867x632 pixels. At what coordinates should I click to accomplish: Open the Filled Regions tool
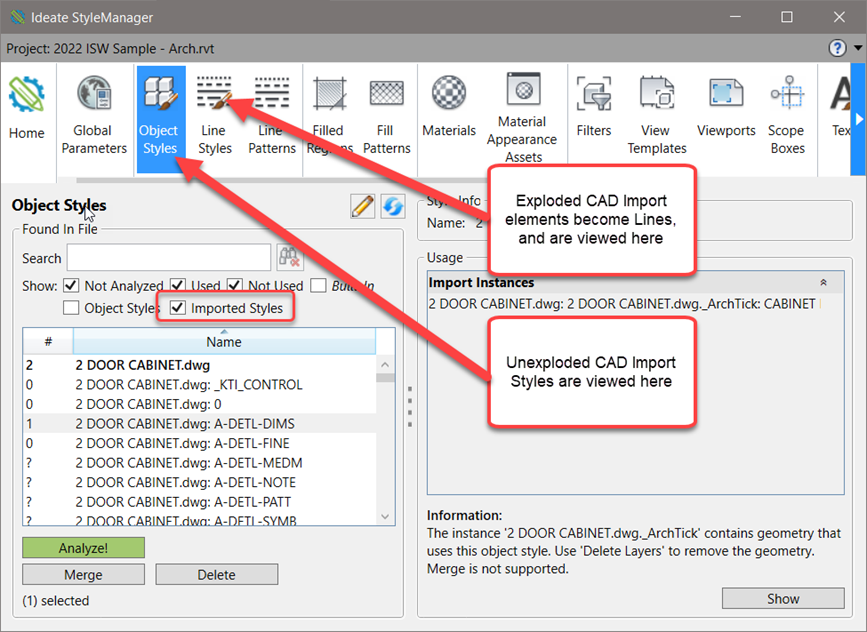pos(330,116)
